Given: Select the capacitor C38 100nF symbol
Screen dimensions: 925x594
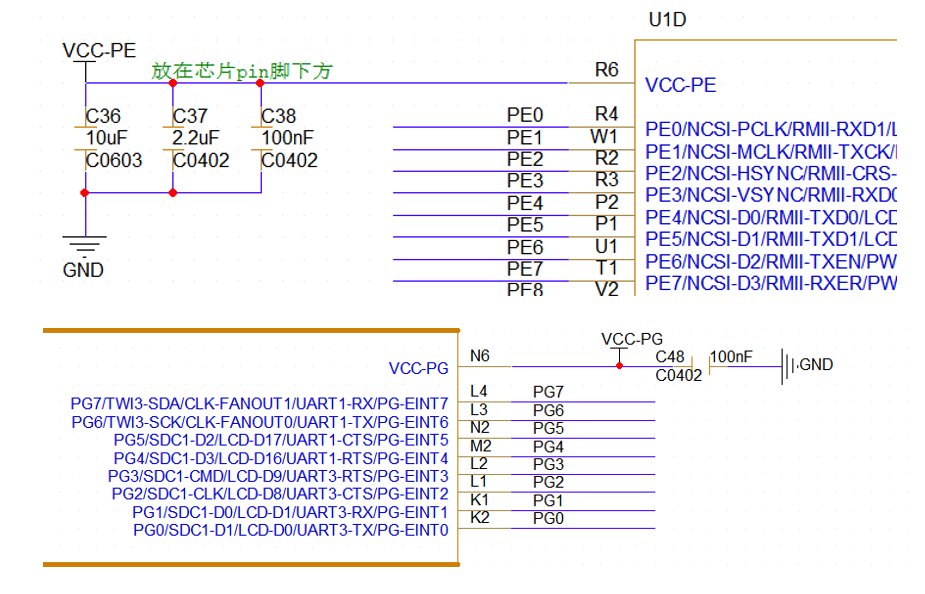Looking at the screenshot, I should (261, 139).
